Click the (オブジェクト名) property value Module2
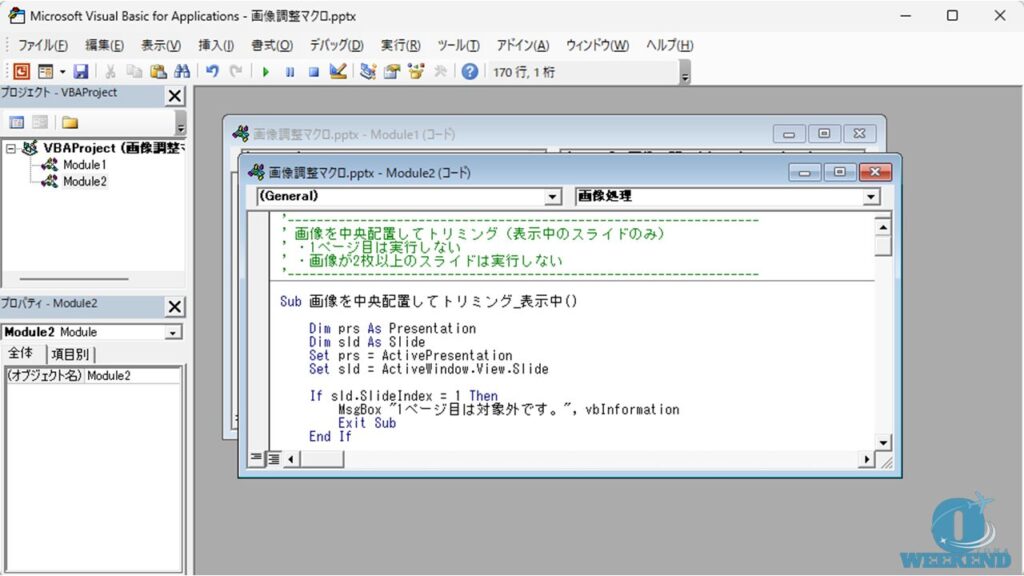 click(x=133, y=376)
